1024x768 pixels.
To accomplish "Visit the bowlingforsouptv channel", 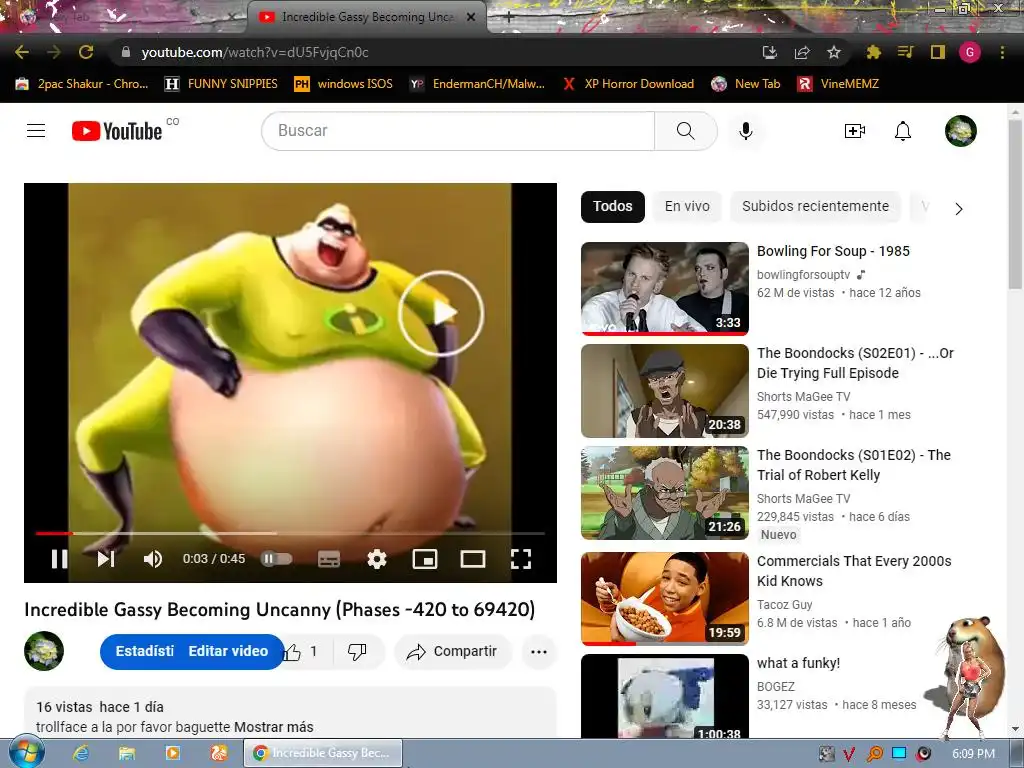I will click(x=803, y=275).
